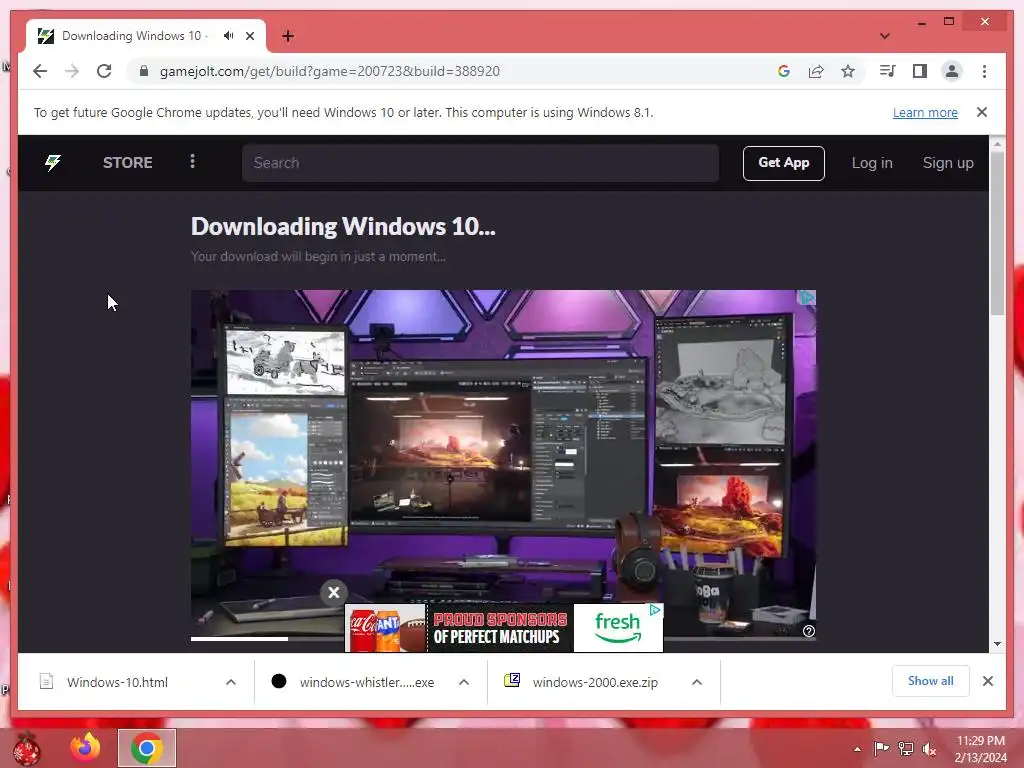Open network tray icon
Image resolution: width=1024 pixels, height=768 pixels.
tap(905, 748)
